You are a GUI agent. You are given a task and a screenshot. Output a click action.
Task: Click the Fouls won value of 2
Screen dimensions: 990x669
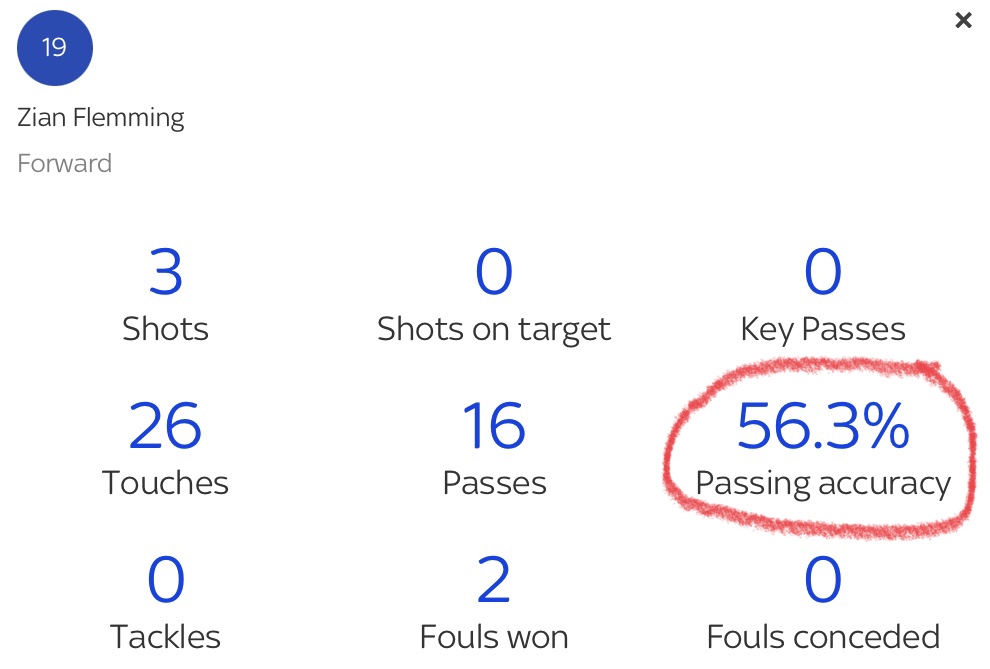click(494, 580)
